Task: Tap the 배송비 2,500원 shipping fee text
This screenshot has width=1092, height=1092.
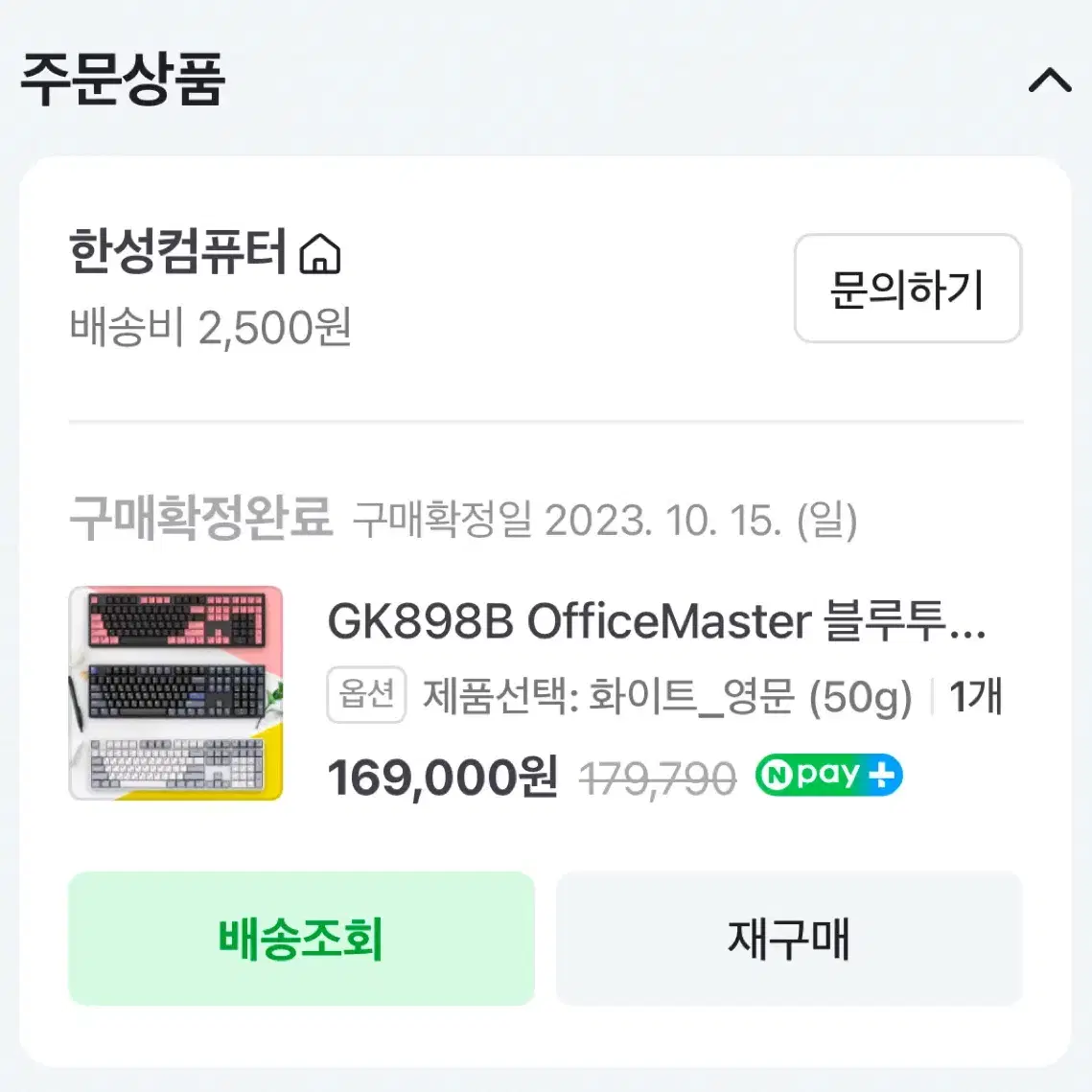Action: tap(210, 327)
